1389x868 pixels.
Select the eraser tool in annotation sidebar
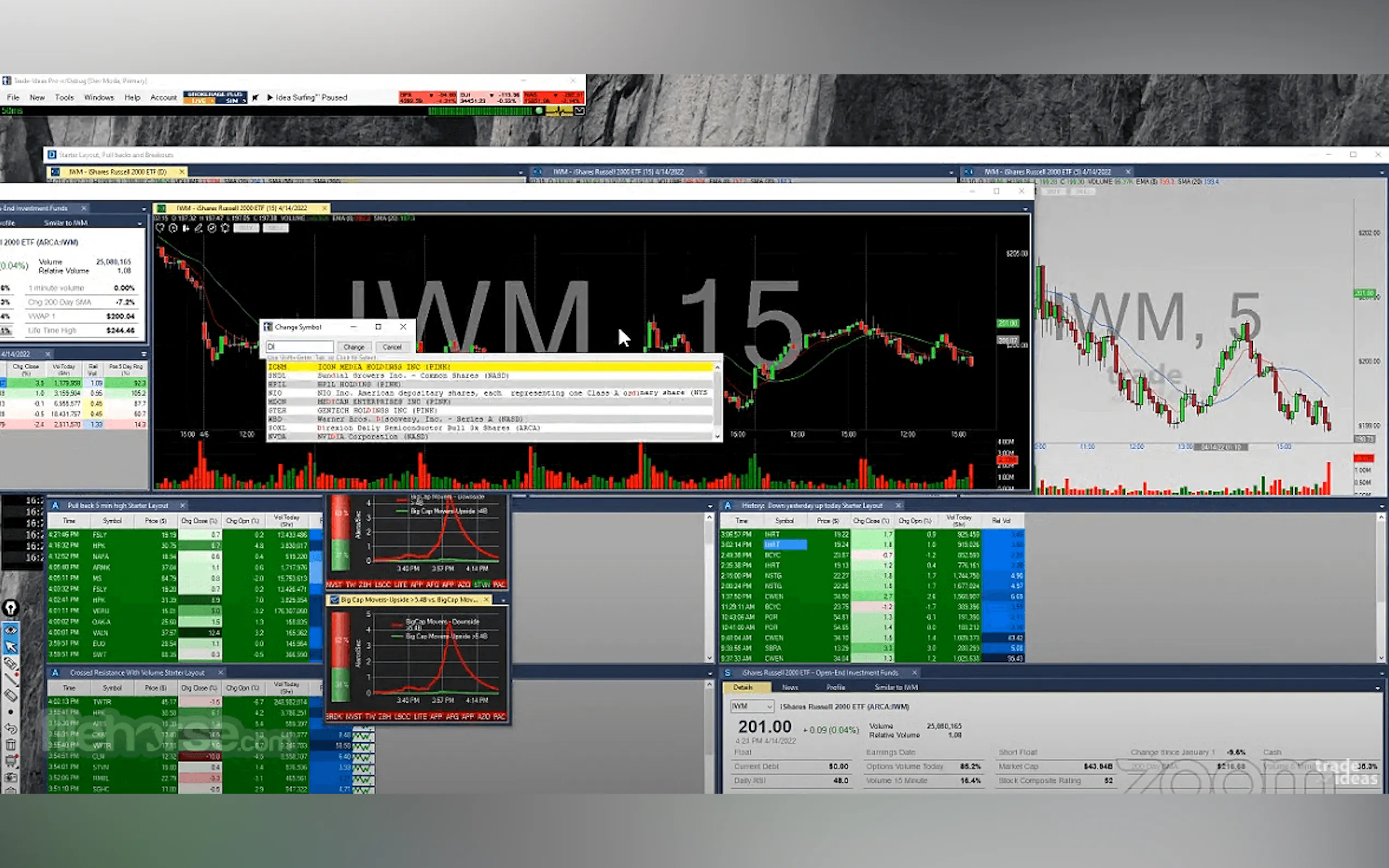[11, 695]
